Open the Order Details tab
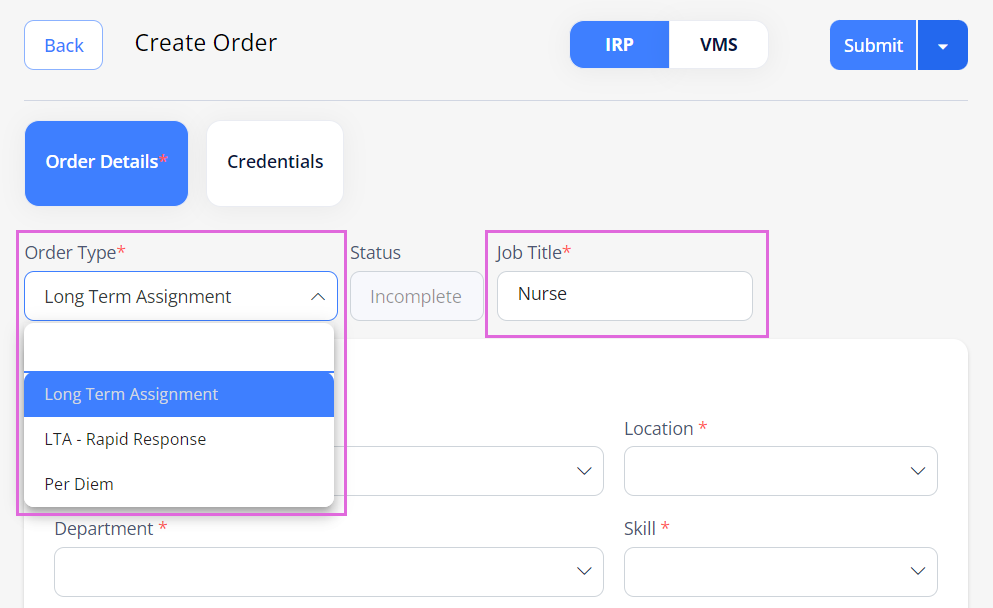The height and width of the screenshot is (608, 993). 106,163
